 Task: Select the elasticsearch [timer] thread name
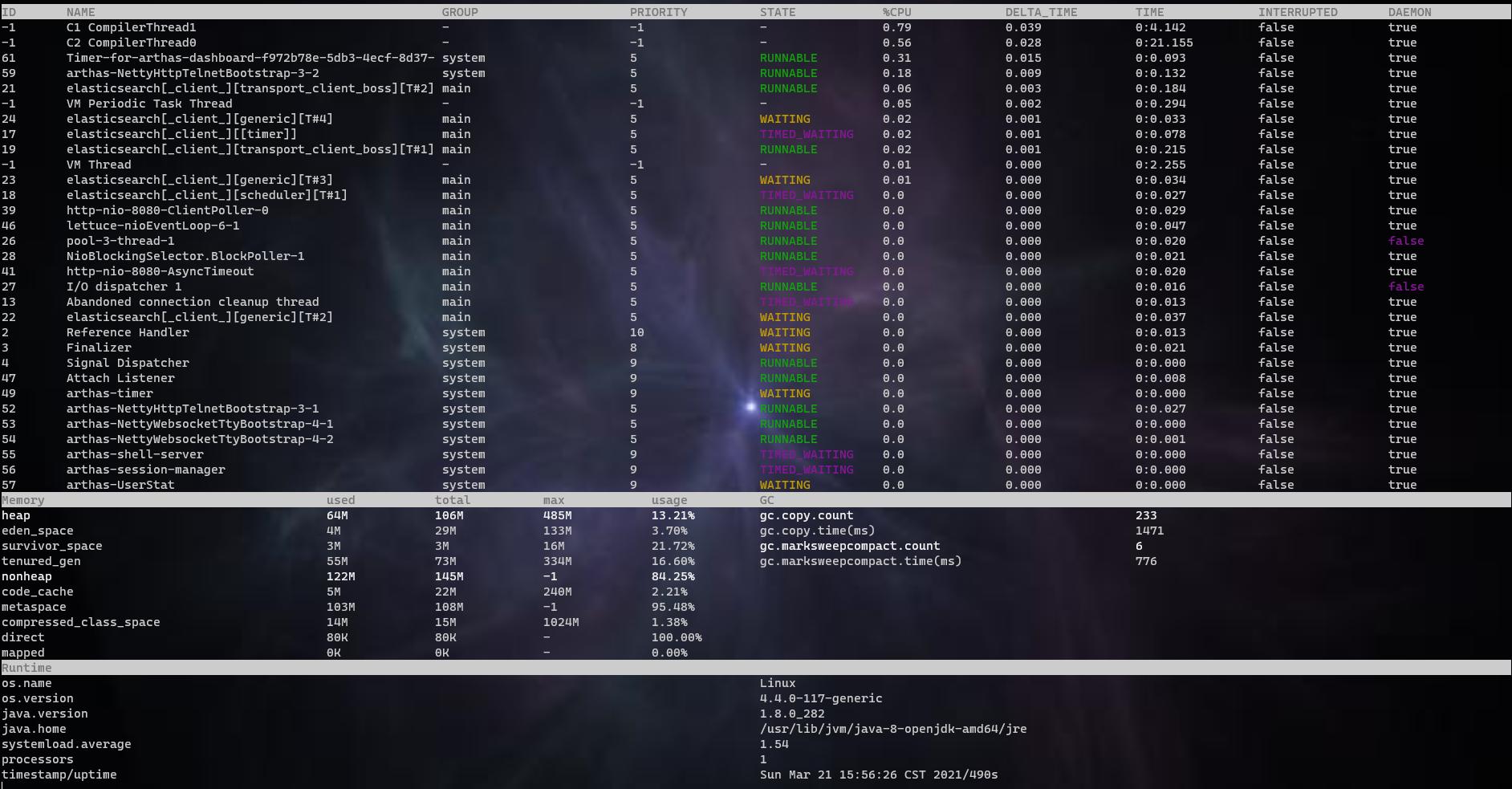(181, 134)
